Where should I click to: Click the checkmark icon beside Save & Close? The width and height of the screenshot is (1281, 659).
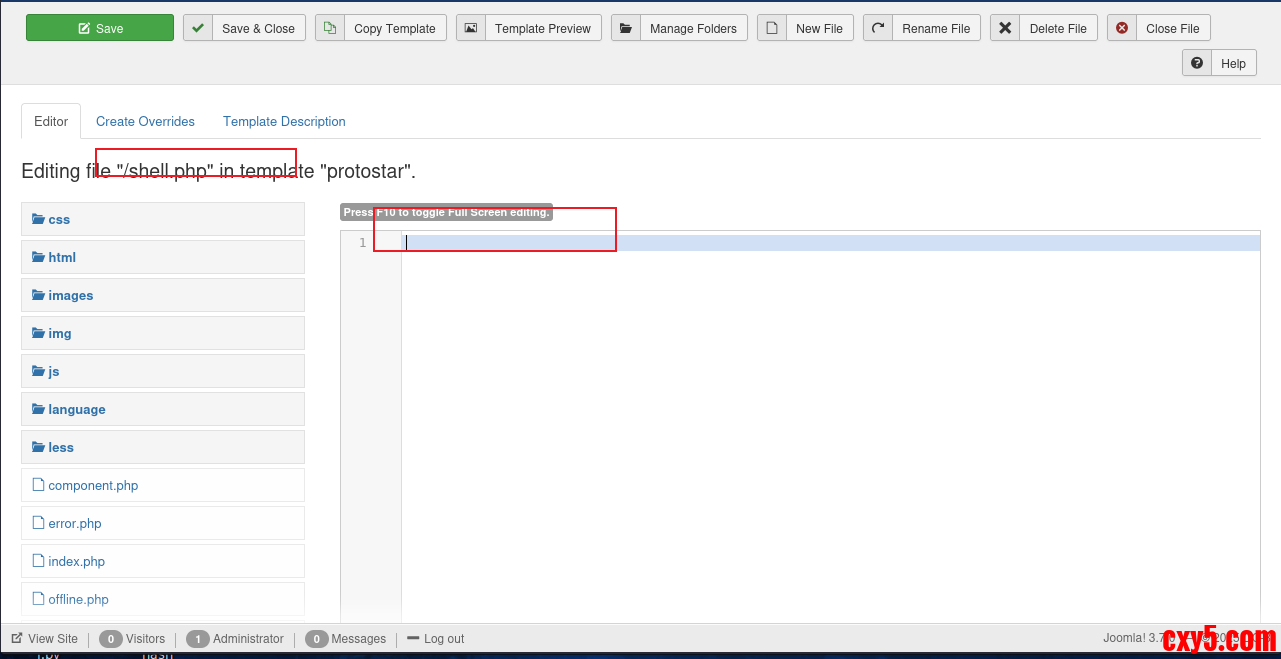point(198,28)
